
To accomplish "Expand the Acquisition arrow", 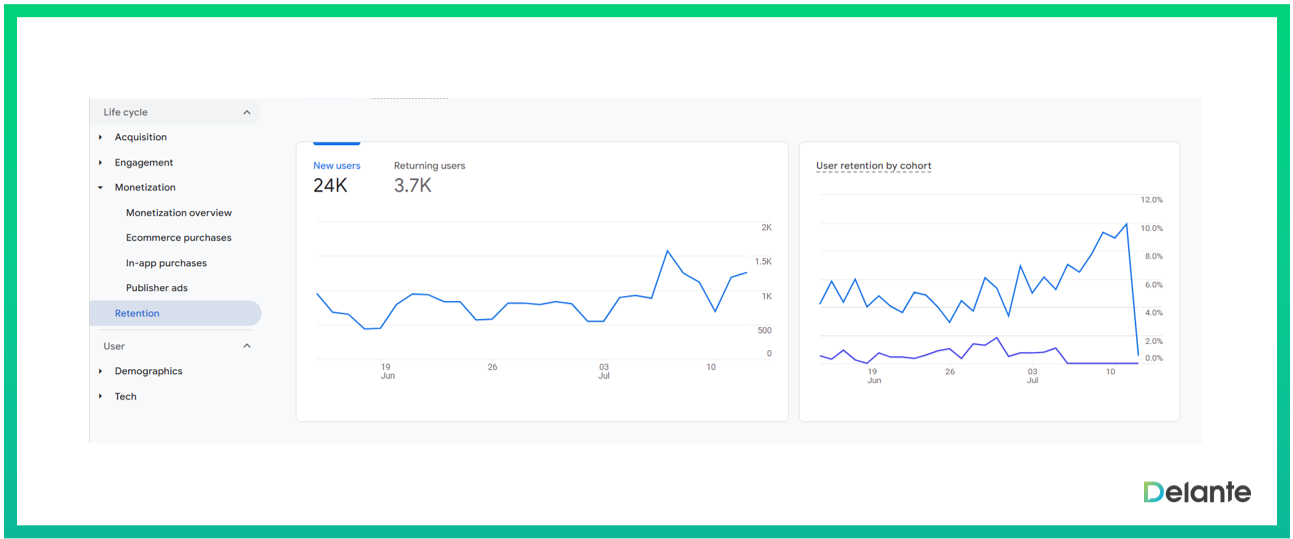I will point(101,137).
